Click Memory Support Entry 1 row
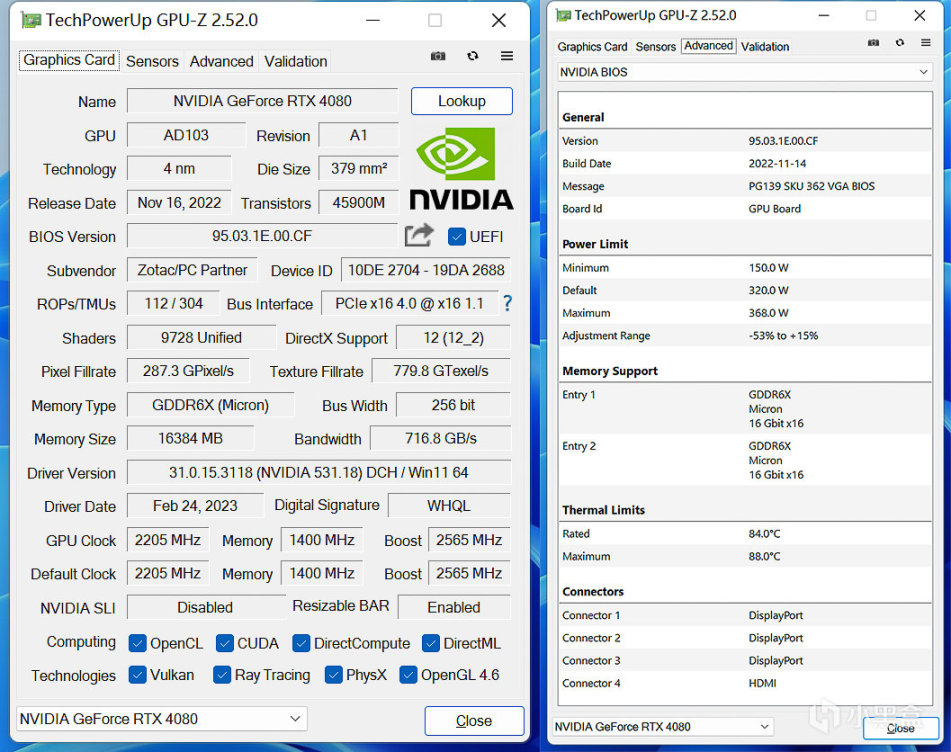Viewport: 951px width, 752px height. tap(745, 409)
